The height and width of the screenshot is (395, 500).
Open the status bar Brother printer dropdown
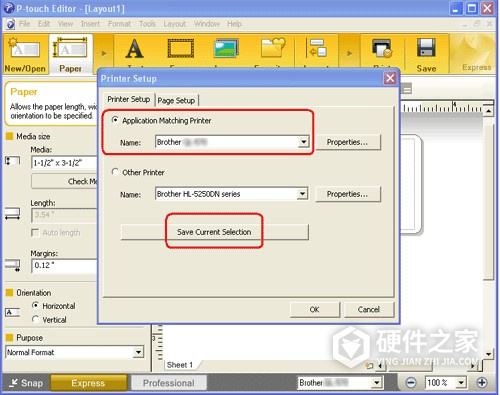(x=377, y=383)
